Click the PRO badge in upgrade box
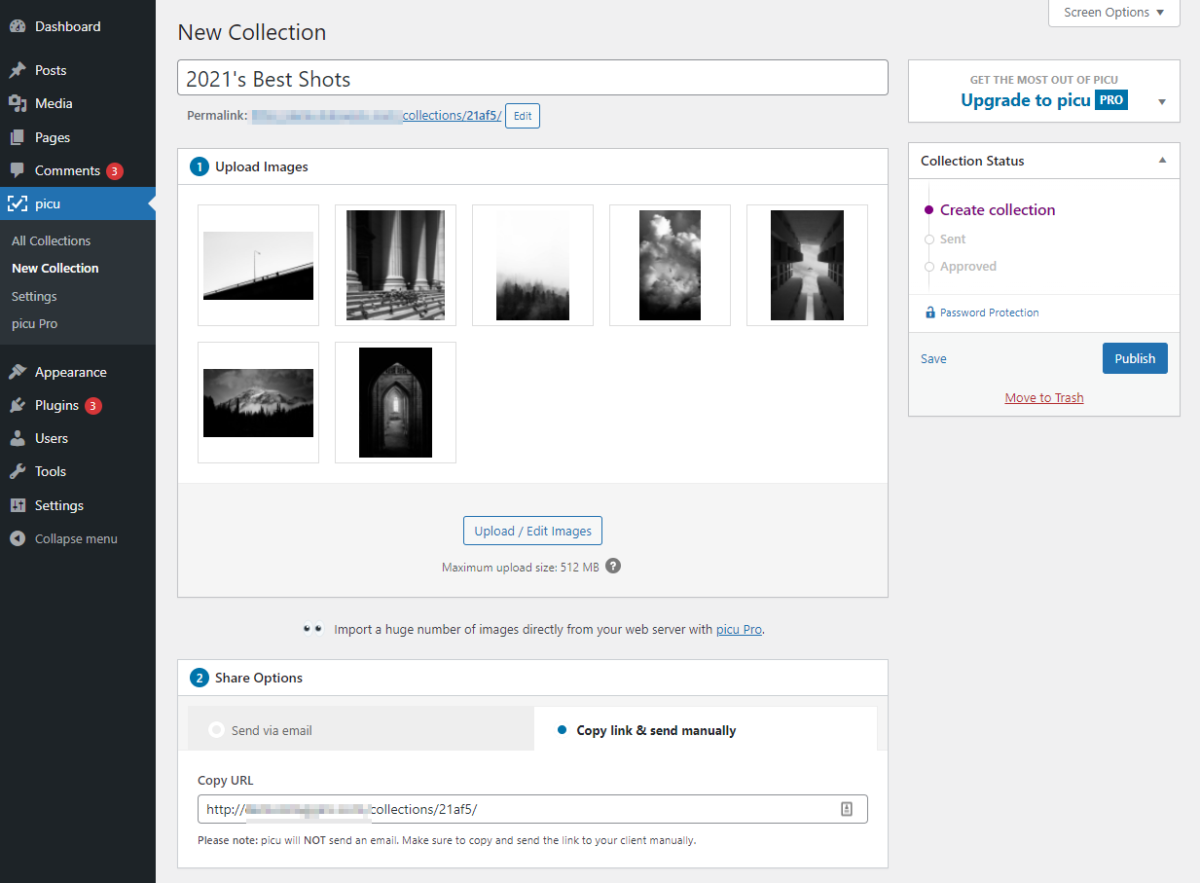This screenshot has width=1200, height=883. (1111, 100)
